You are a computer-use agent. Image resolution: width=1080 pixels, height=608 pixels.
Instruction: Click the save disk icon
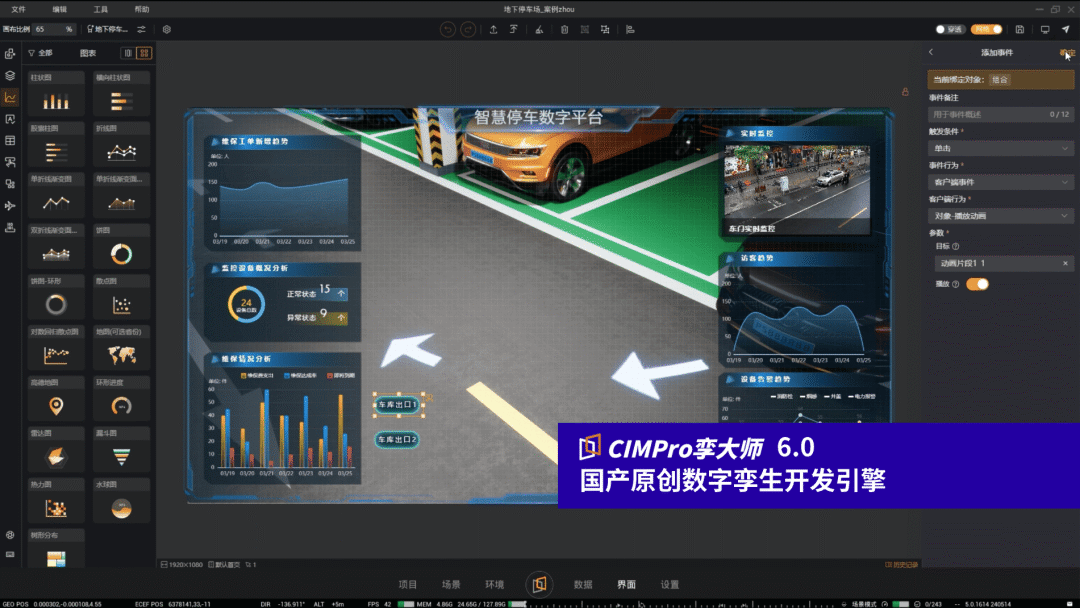point(1020,30)
